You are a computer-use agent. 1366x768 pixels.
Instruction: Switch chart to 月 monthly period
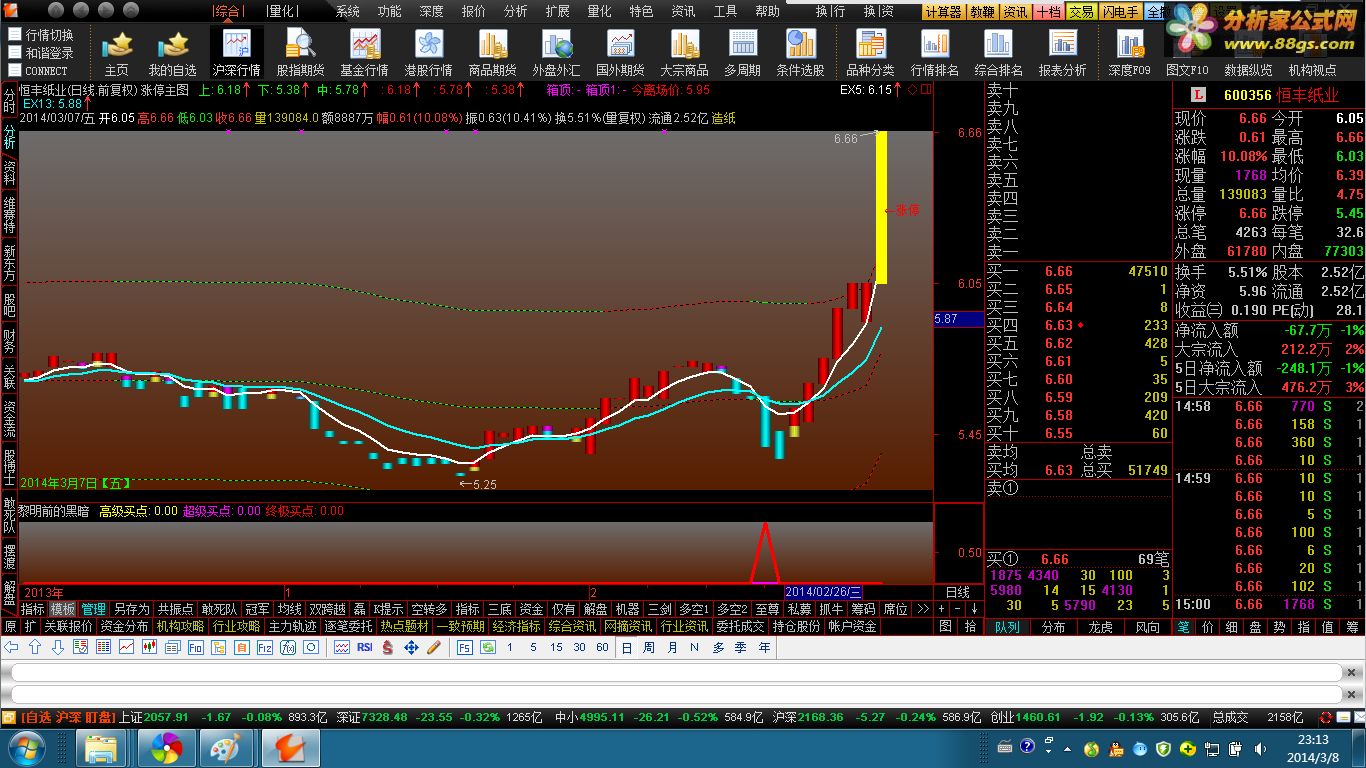(x=672, y=648)
